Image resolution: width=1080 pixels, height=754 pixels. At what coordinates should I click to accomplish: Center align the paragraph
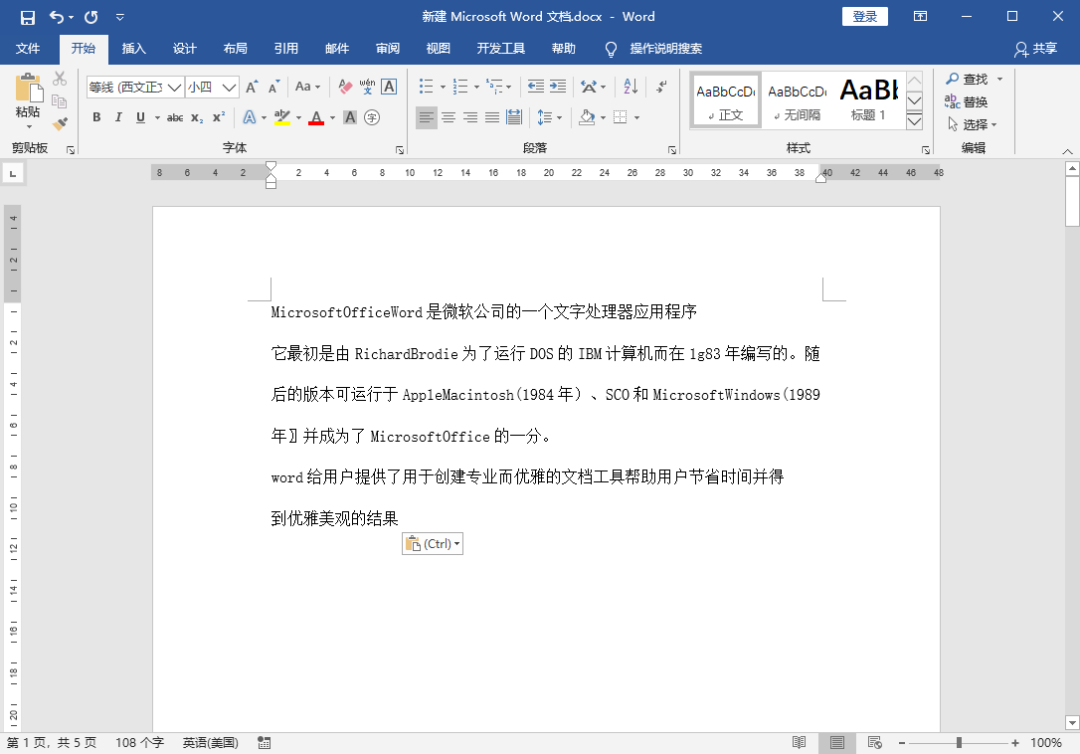click(448, 117)
